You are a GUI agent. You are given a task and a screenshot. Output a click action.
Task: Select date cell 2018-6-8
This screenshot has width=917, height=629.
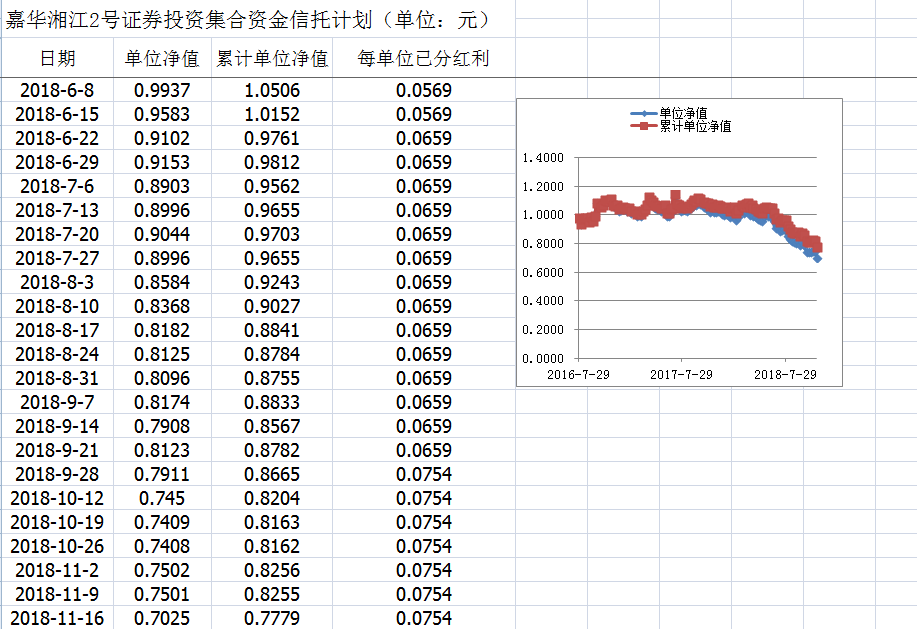click(x=57, y=90)
